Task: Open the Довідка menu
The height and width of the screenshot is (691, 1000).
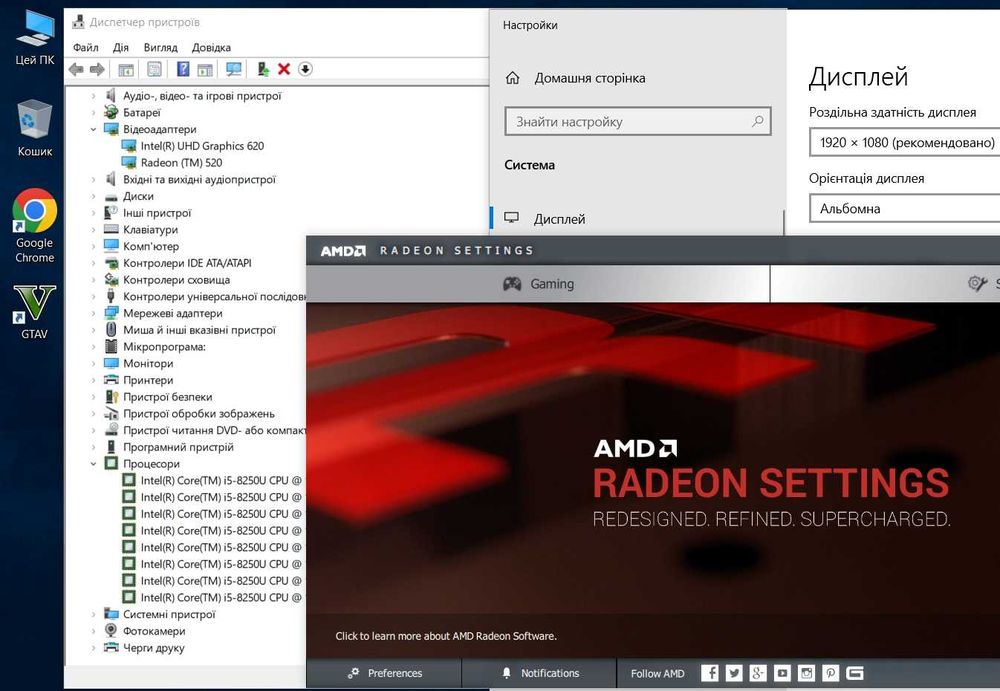Action: (211, 47)
